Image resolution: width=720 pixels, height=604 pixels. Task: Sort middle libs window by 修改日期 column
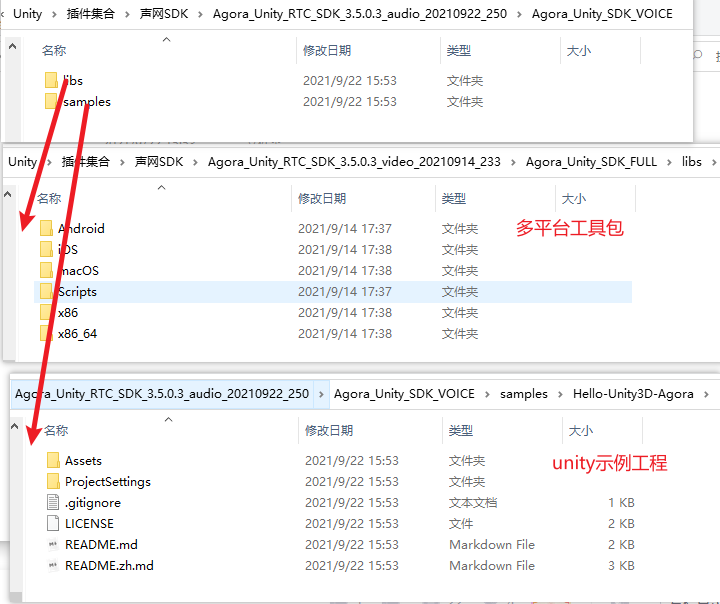click(x=322, y=198)
